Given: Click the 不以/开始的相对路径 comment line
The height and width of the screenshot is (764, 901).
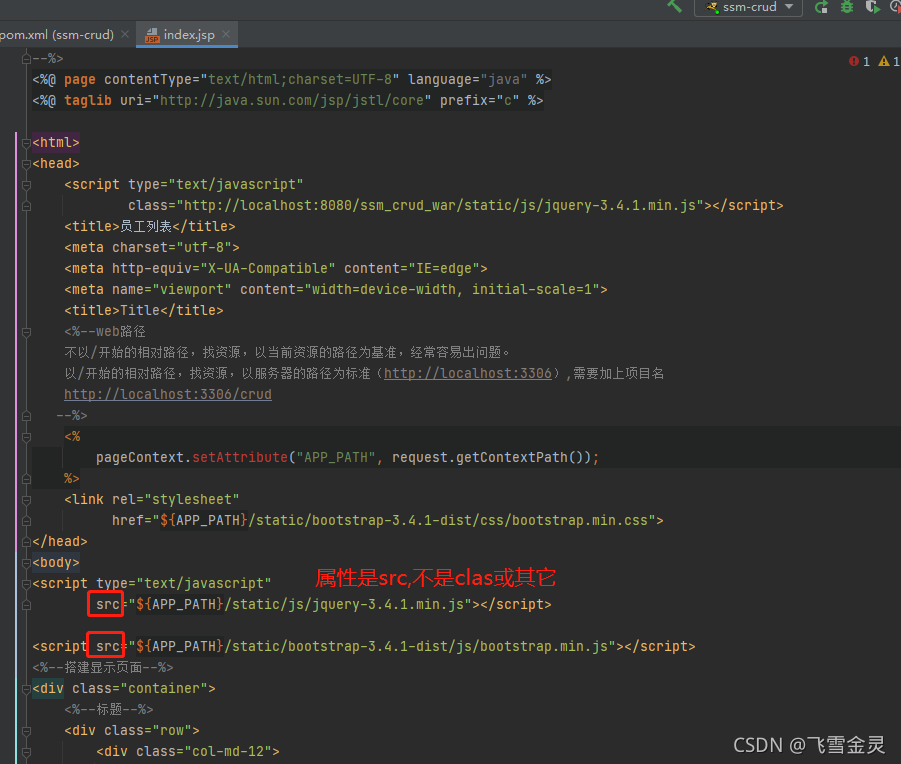Looking at the screenshot, I should click(x=287, y=352).
